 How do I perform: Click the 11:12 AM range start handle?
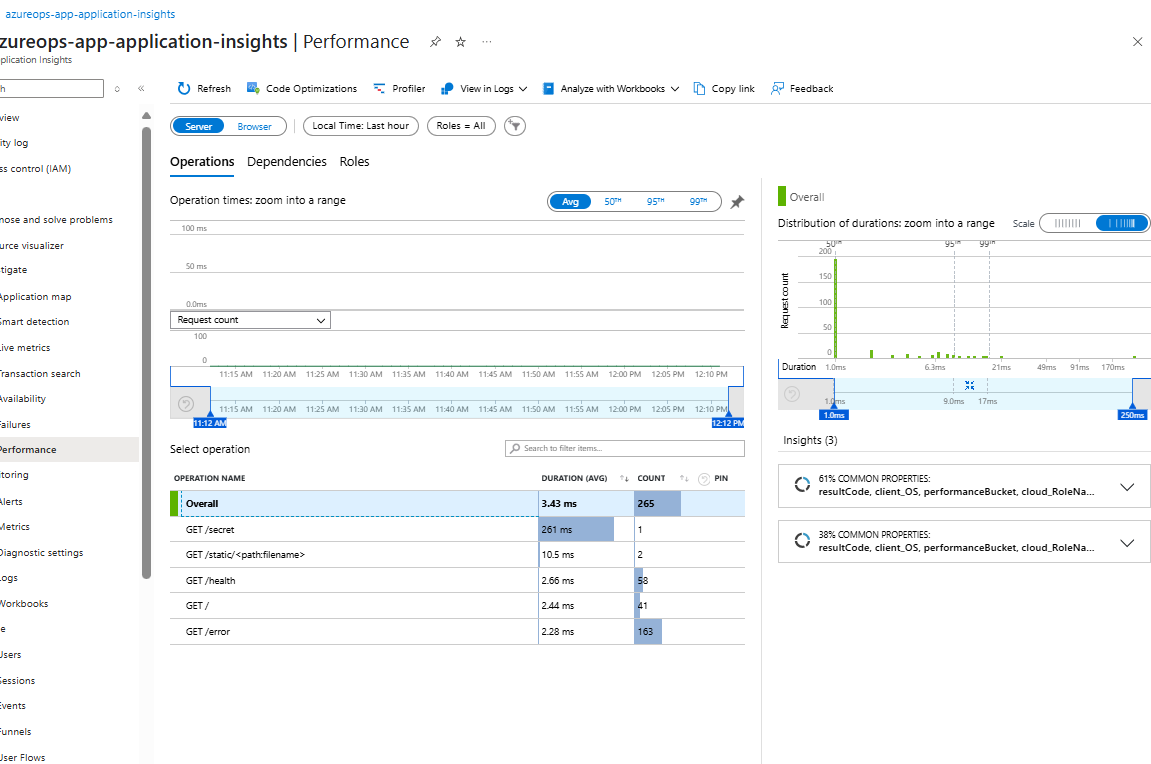(x=210, y=423)
